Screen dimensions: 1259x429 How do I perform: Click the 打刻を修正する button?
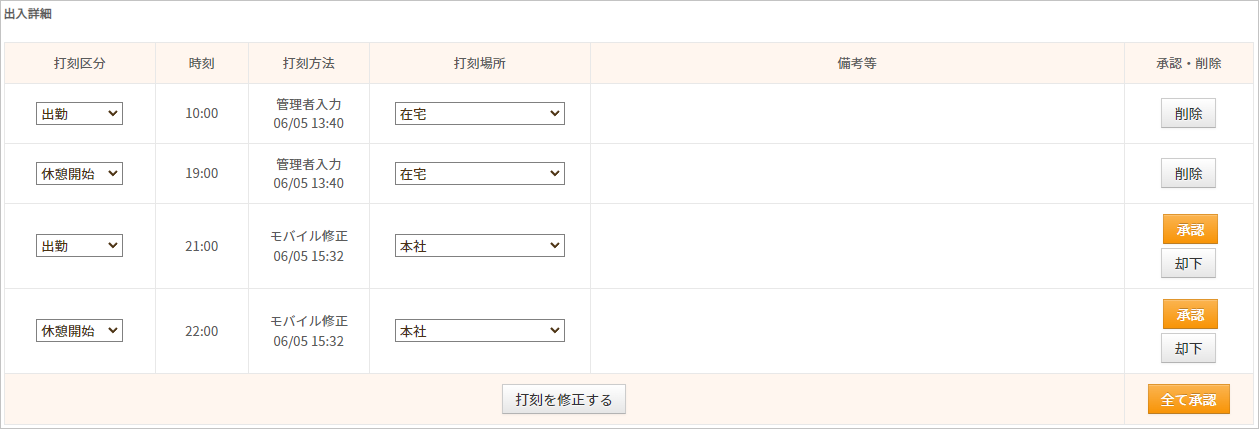click(564, 399)
